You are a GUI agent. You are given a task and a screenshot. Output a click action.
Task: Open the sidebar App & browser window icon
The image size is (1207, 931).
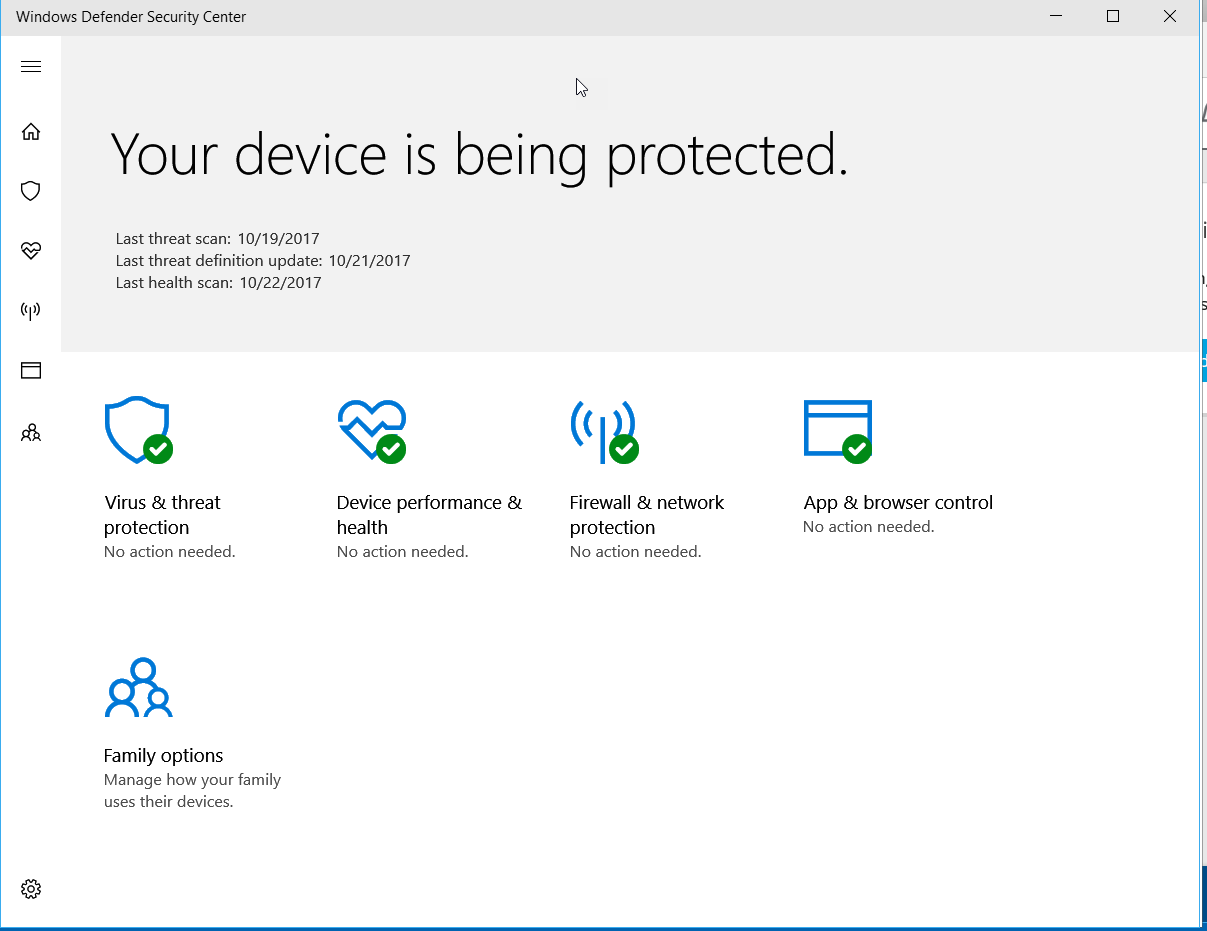(x=31, y=371)
